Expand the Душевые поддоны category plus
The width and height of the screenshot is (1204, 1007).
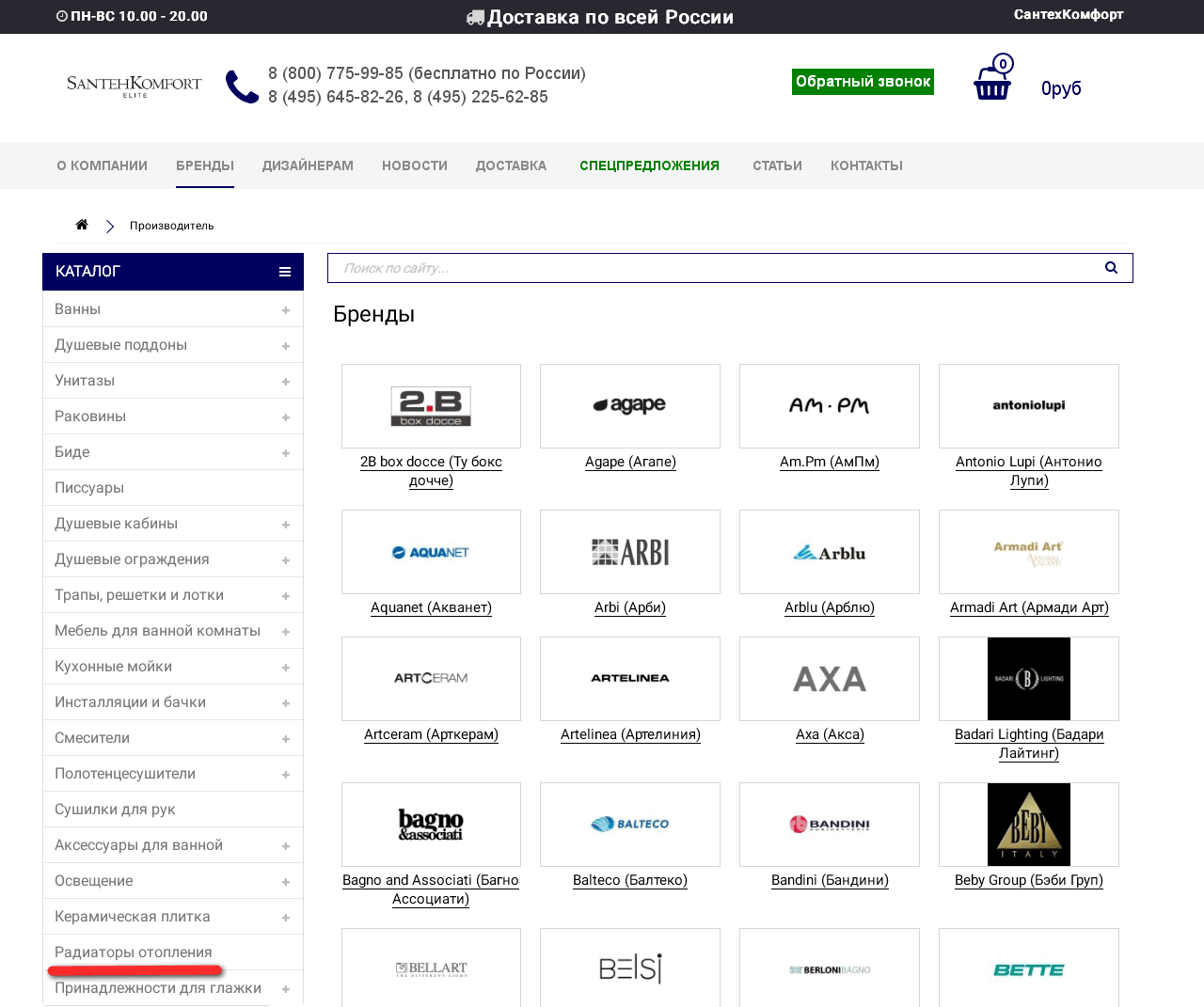tap(286, 346)
